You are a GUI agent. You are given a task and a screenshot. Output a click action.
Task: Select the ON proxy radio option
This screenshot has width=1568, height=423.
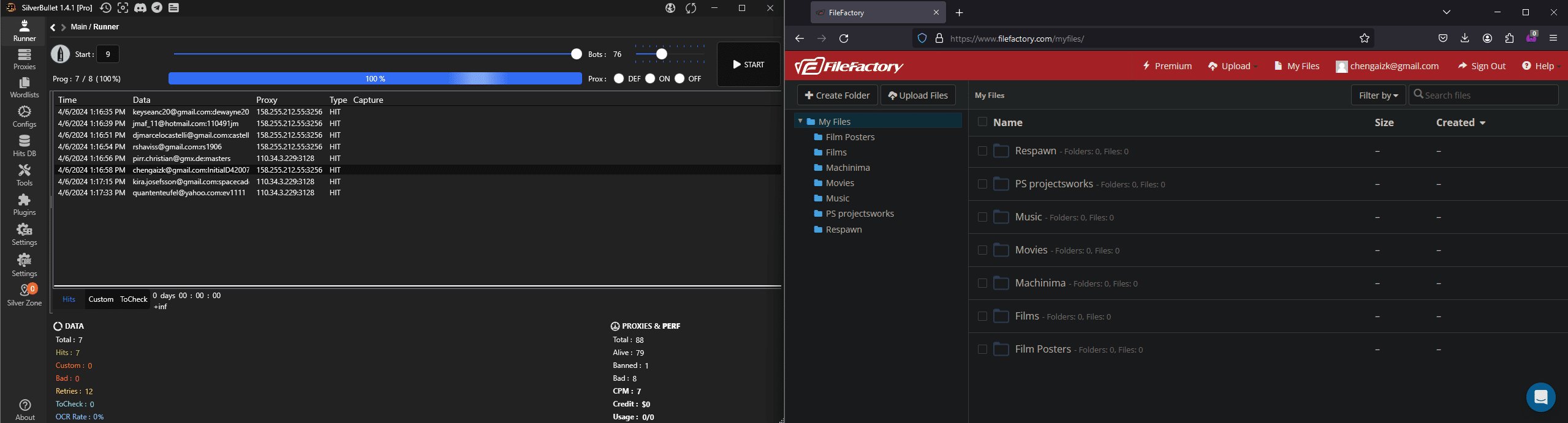[650, 78]
